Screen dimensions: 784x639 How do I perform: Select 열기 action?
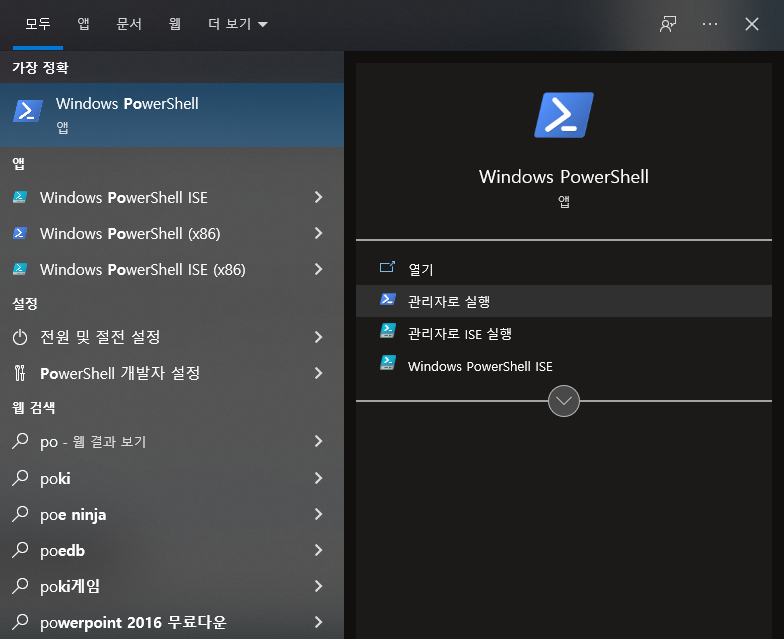564,269
